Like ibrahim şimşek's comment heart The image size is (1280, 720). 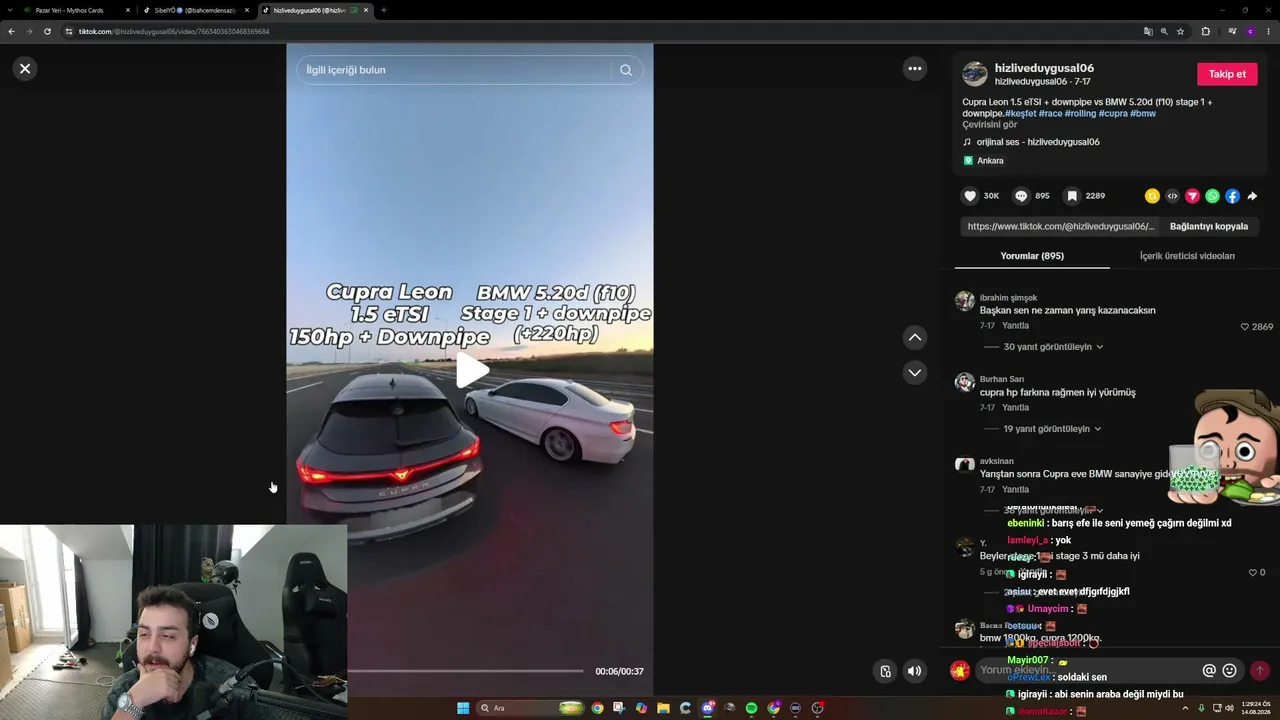(x=1245, y=327)
